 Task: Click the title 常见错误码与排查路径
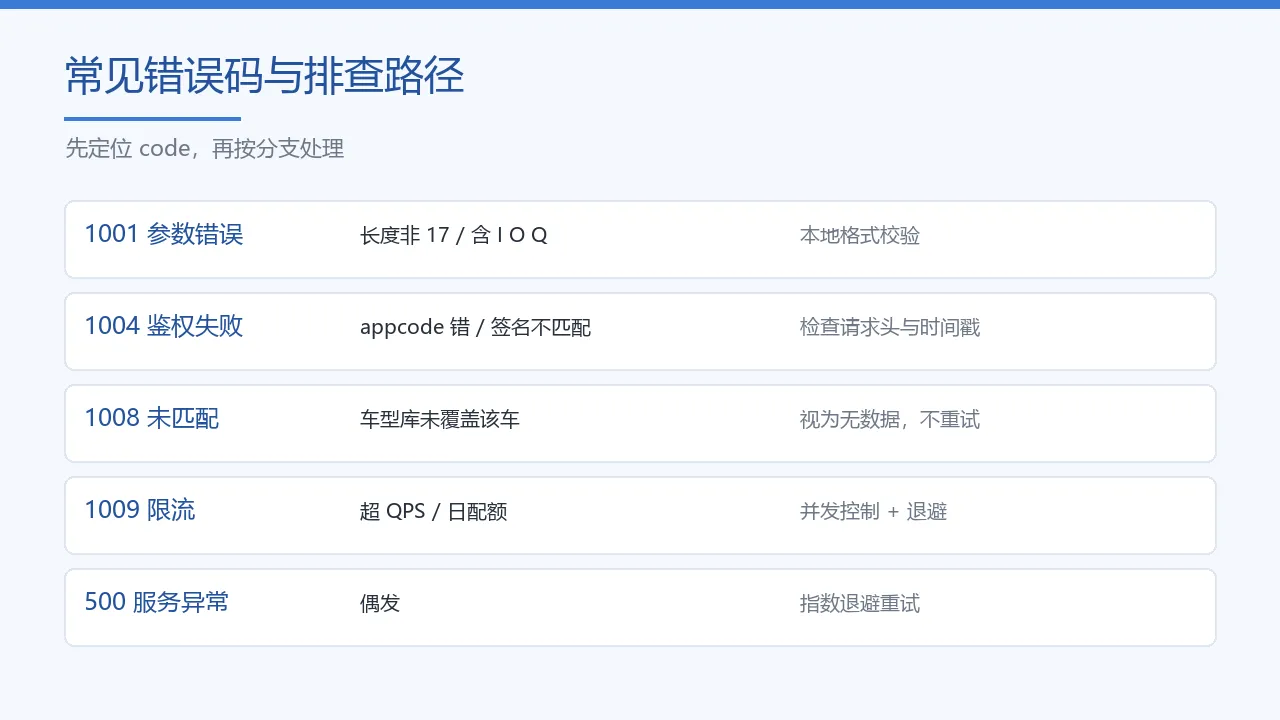pos(265,76)
